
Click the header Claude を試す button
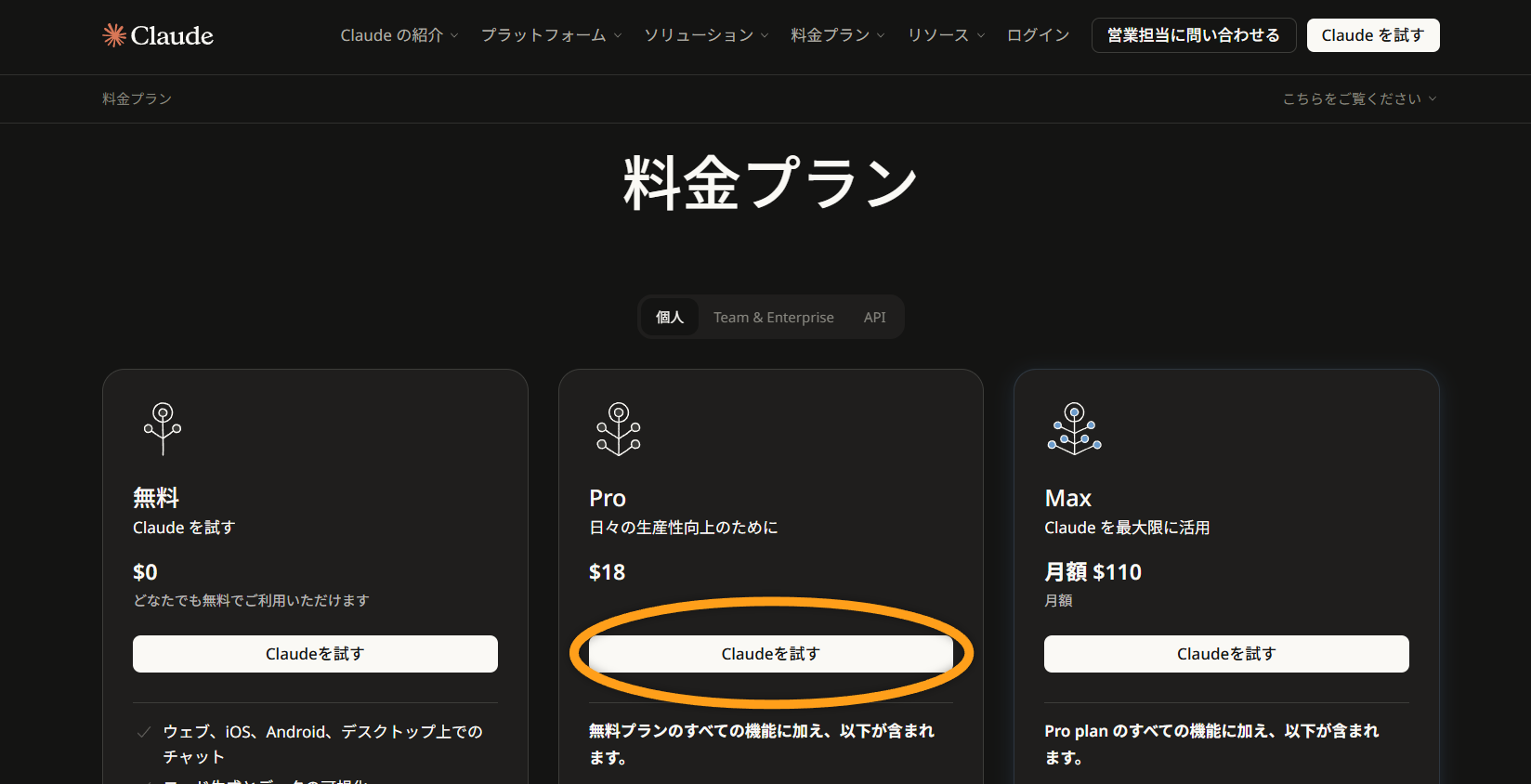1373,35
